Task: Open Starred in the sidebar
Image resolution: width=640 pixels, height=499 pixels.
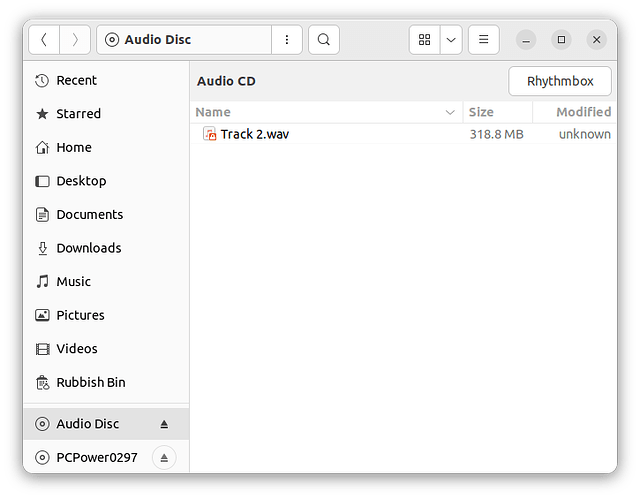Action: click(106, 114)
